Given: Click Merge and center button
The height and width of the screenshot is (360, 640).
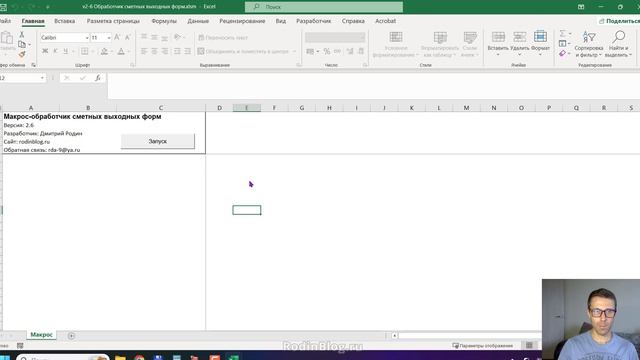Looking at the screenshot, I should coord(244,51).
